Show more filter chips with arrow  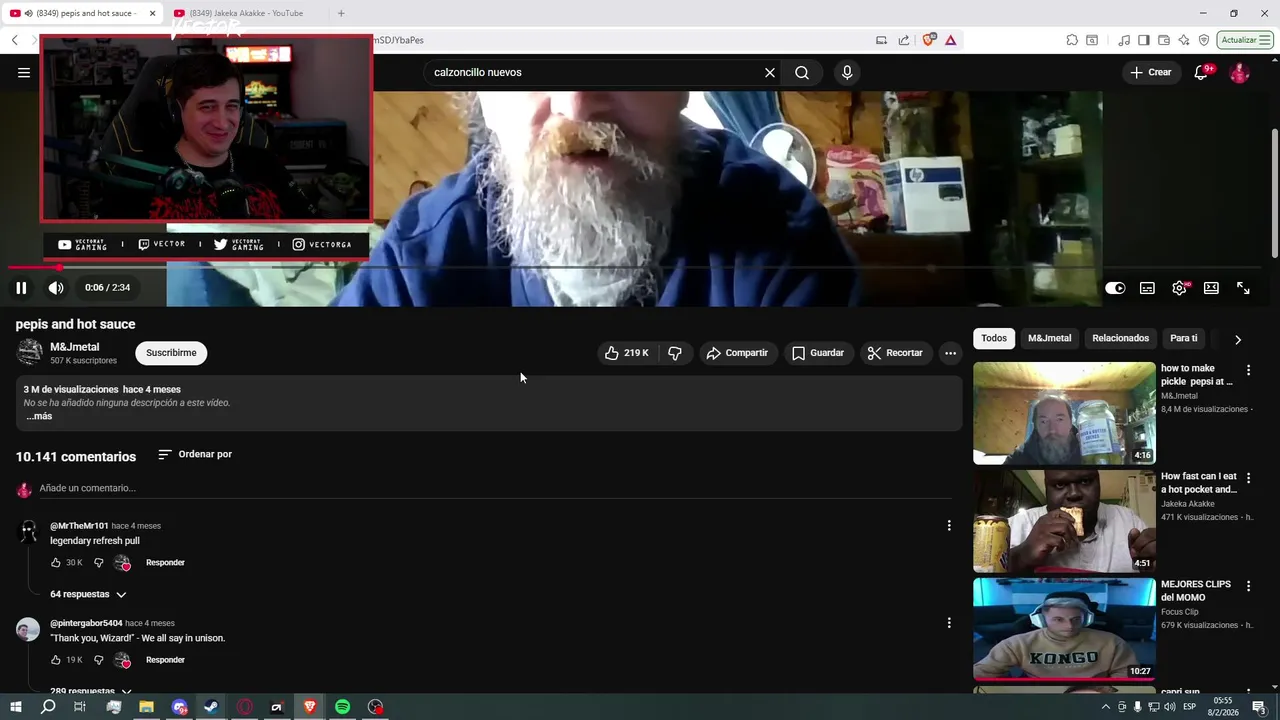click(x=1238, y=339)
